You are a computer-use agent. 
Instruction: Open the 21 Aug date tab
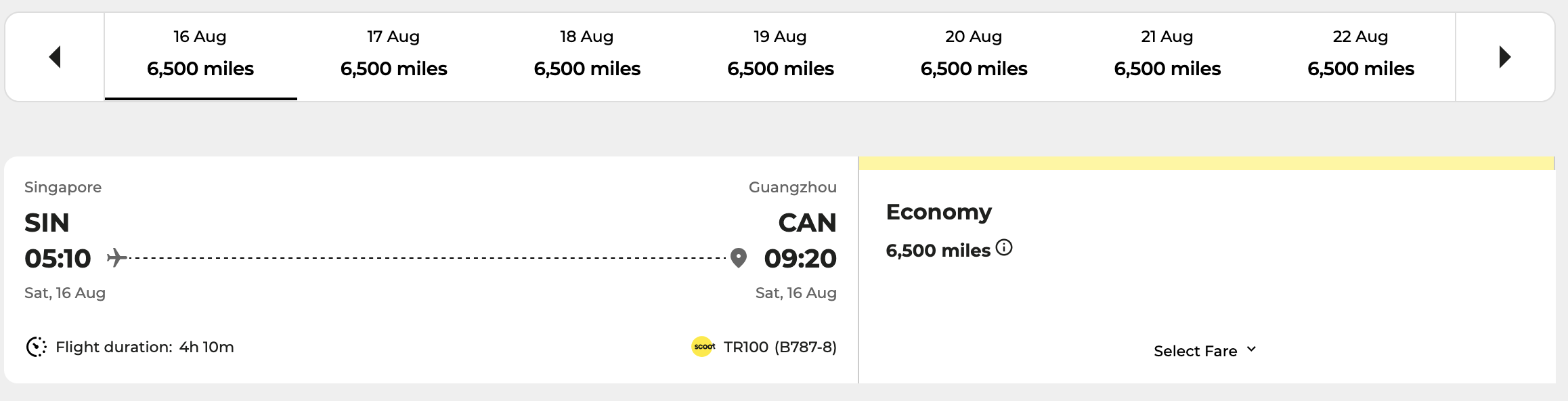[1168, 57]
